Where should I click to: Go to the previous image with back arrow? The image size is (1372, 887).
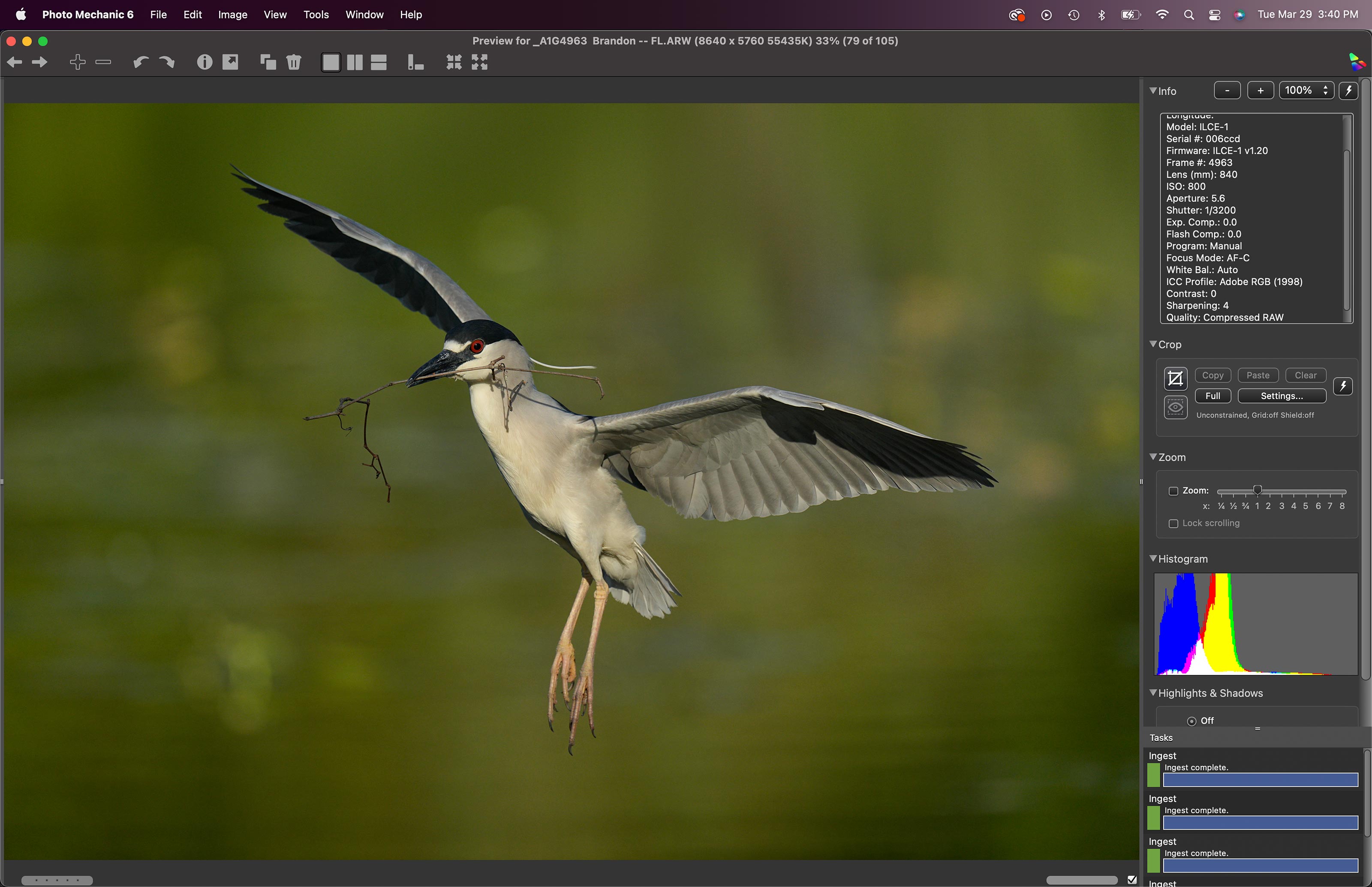[15, 62]
